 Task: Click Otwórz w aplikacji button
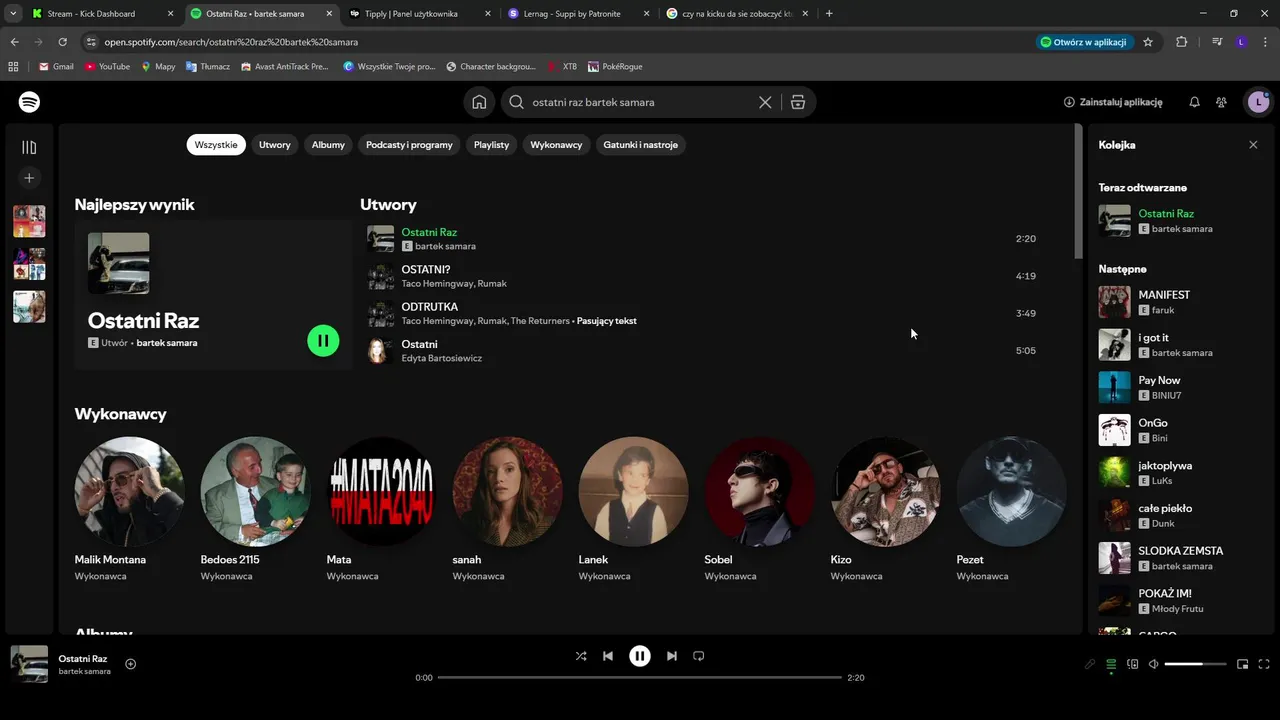[x=1084, y=42]
